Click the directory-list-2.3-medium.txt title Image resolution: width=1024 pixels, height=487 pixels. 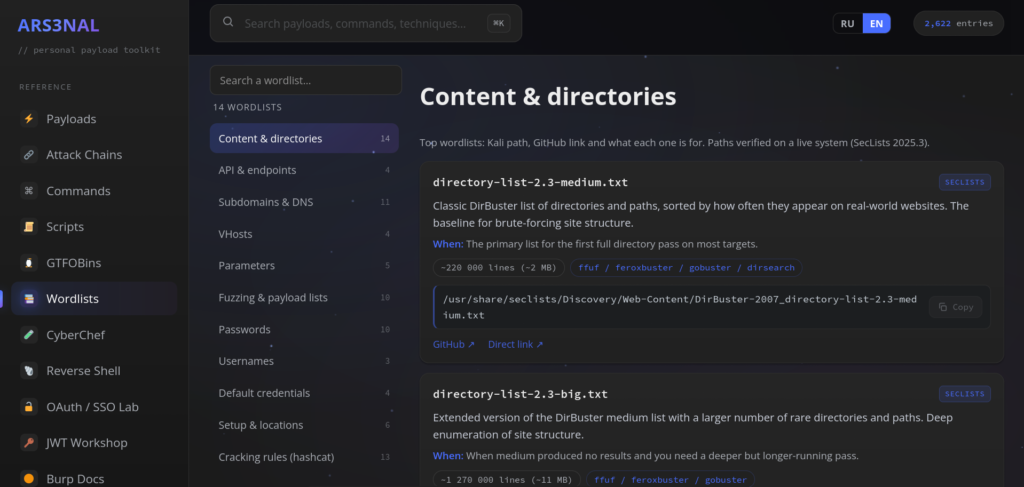click(530, 182)
